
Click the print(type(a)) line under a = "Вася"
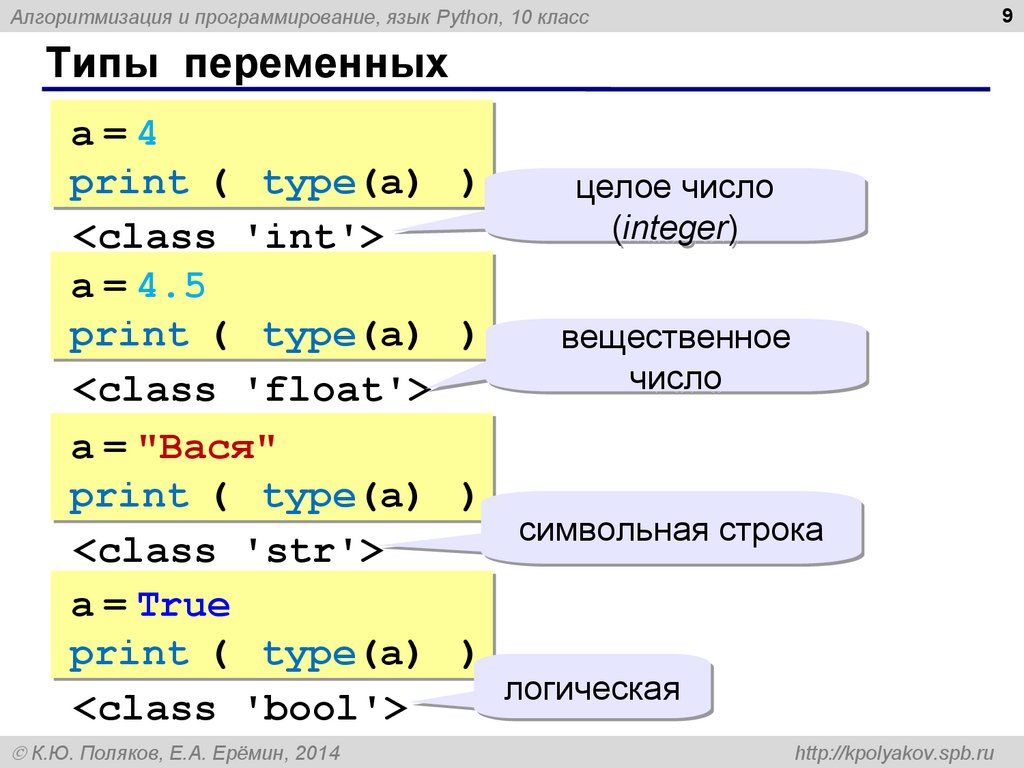pyautogui.click(x=272, y=496)
